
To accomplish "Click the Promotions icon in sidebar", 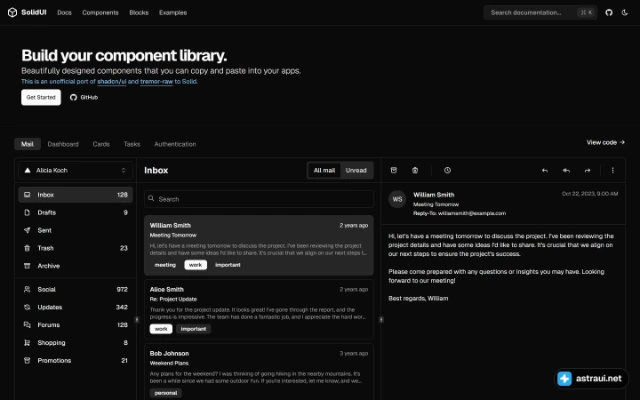I will pyautogui.click(x=27, y=360).
